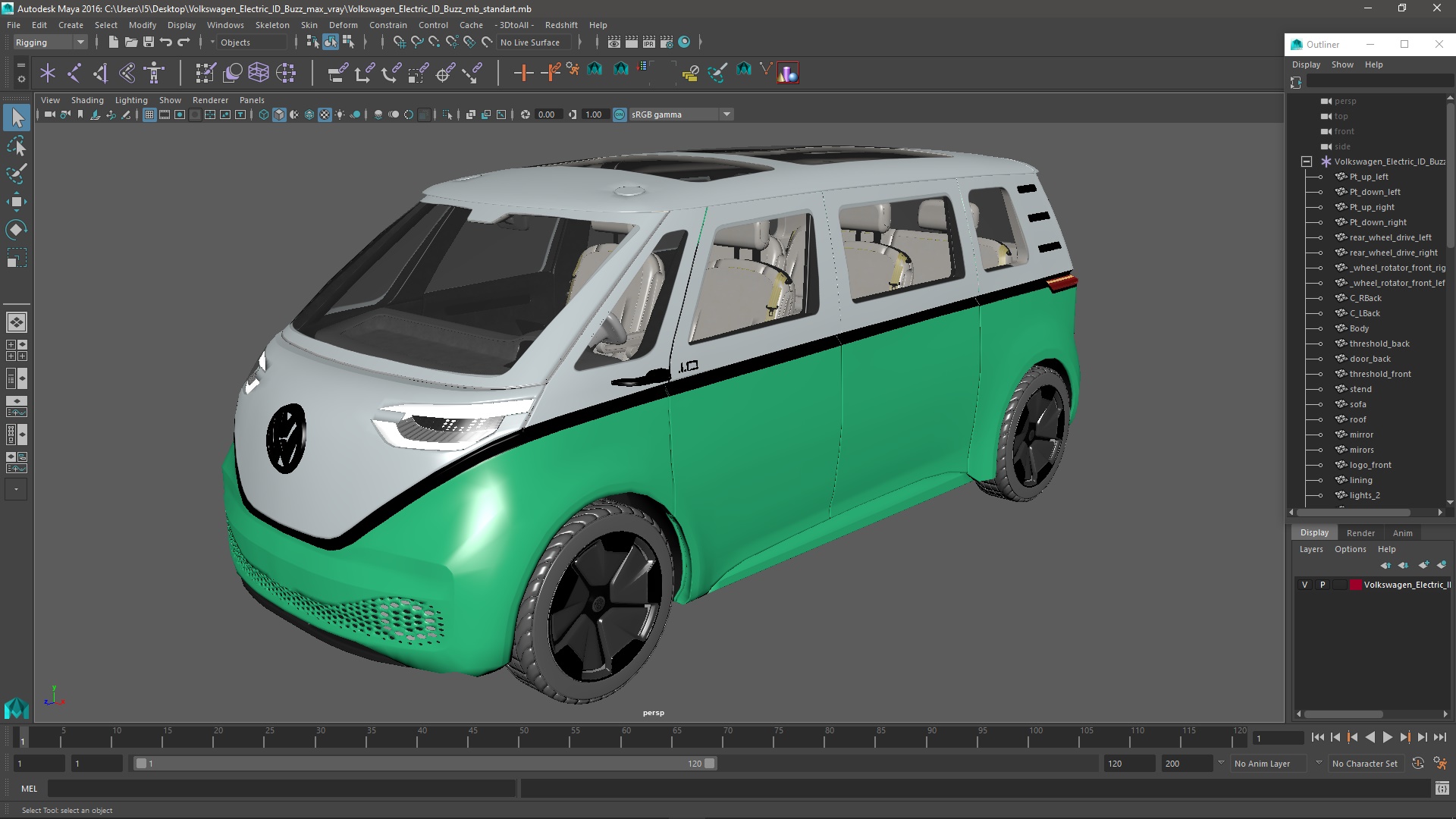Open the Script Editor icon
This screenshot has height=819, width=1456.
(x=1442, y=789)
